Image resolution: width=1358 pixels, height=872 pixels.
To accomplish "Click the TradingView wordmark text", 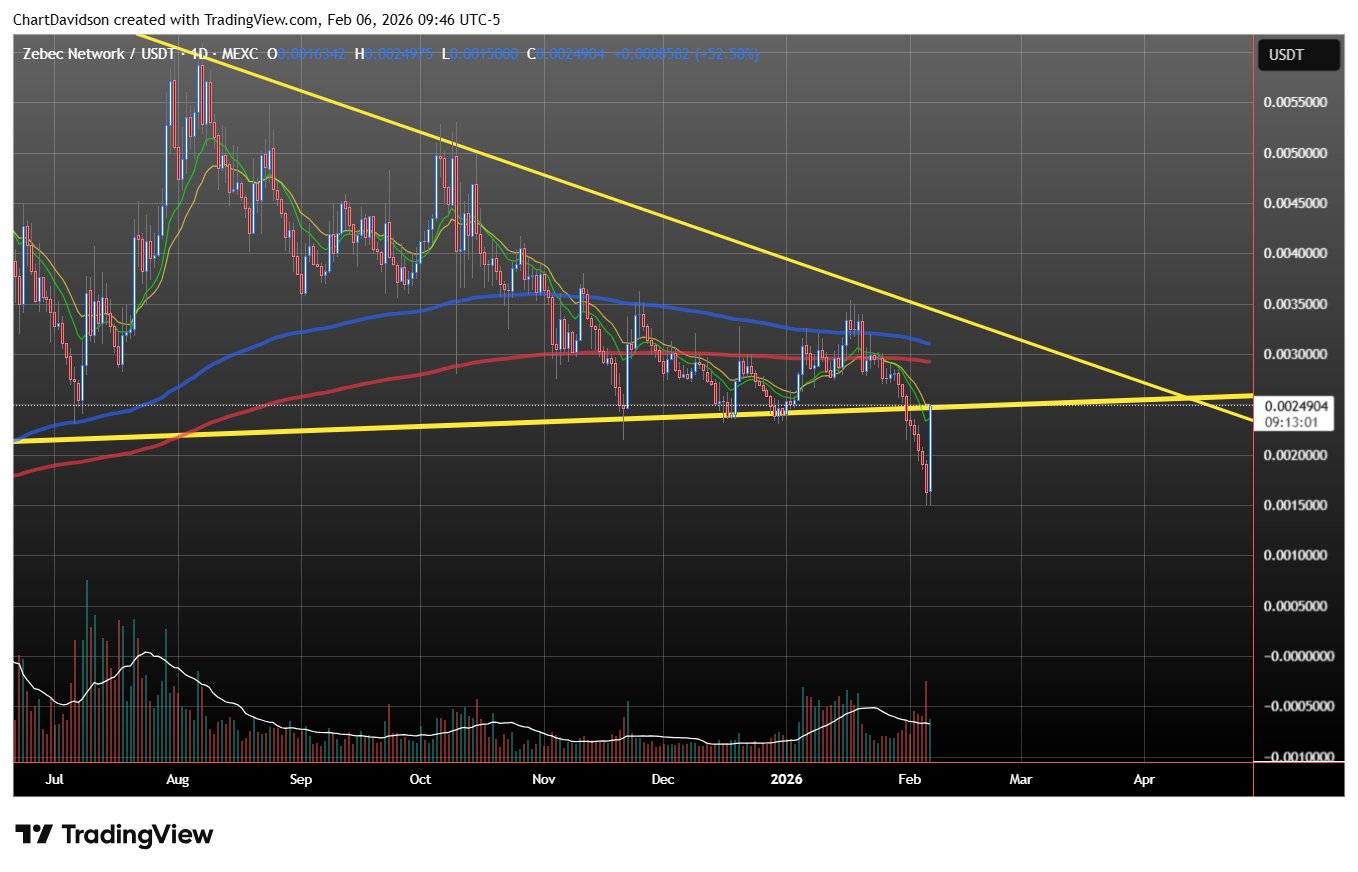I will 137,834.
